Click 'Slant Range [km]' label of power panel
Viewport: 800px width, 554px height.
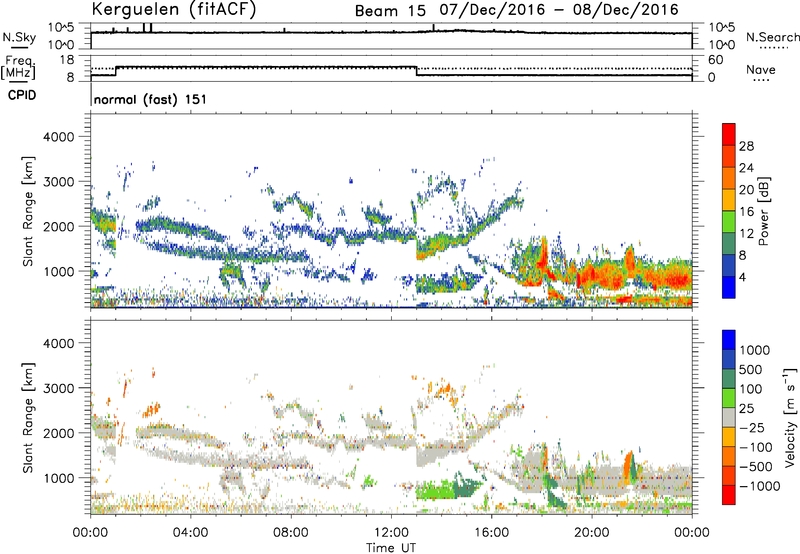pyautogui.click(x=28, y=211)
